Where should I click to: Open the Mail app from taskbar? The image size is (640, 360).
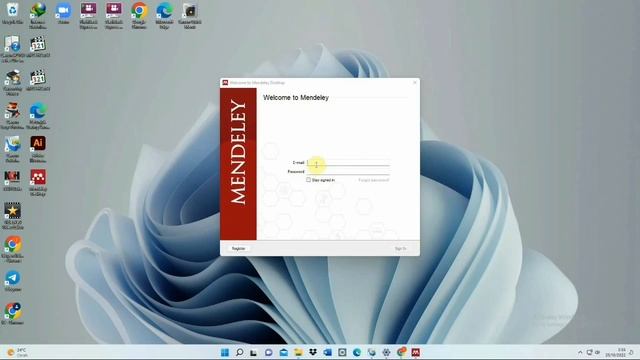click(x=283, y=352)
